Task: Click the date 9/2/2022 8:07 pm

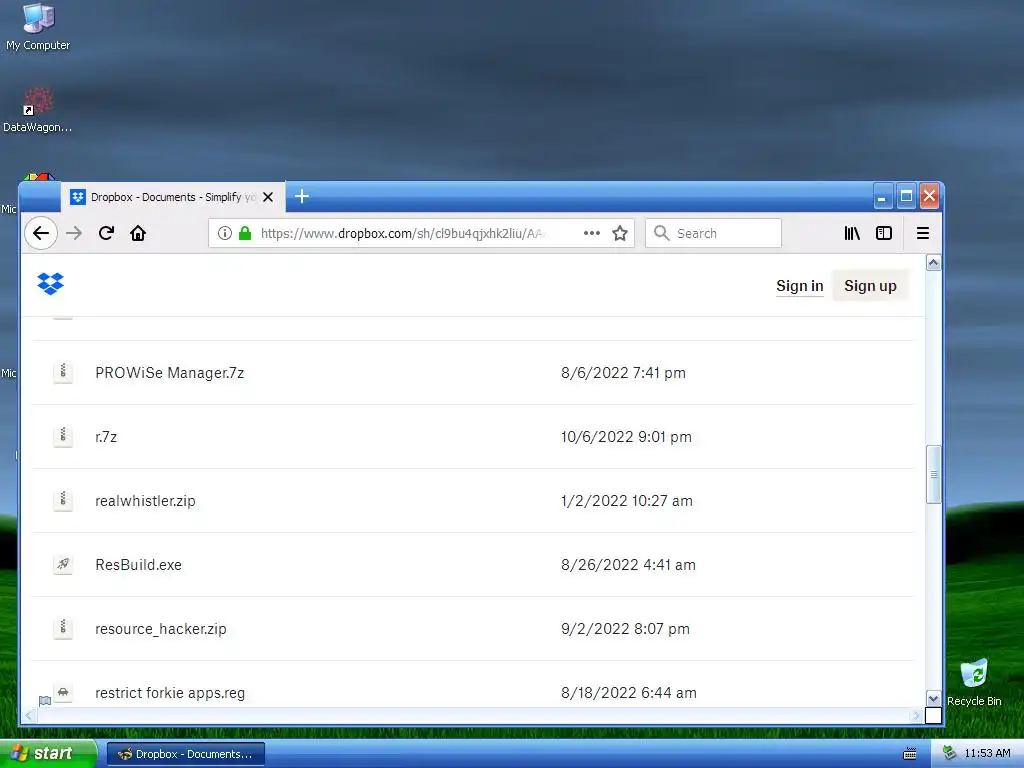Action: [625, 629]
